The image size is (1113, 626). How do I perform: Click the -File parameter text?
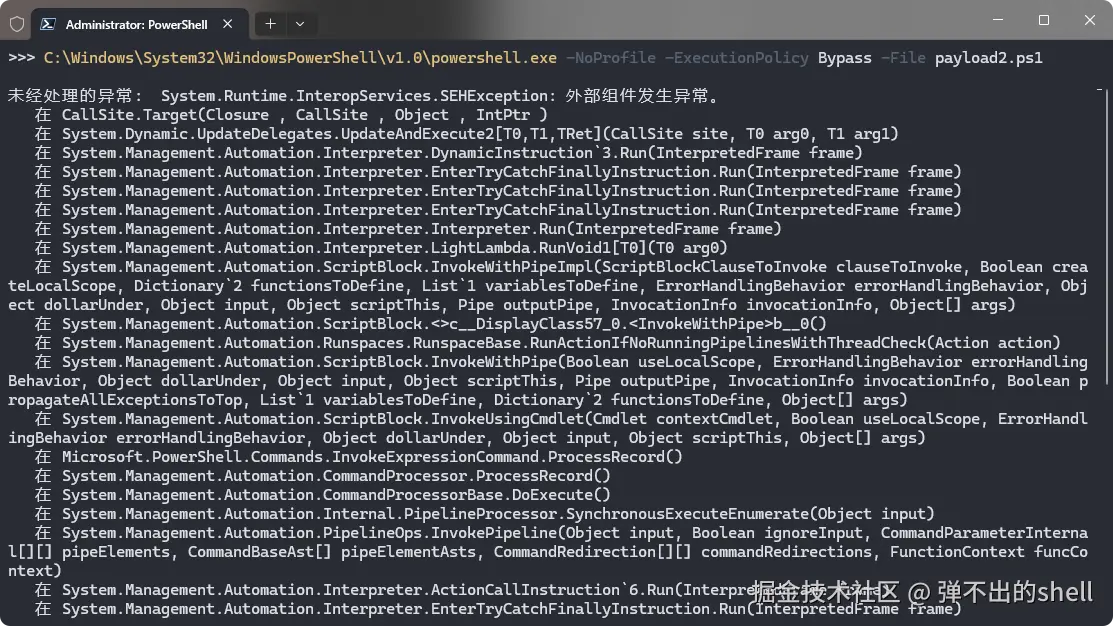903,57
